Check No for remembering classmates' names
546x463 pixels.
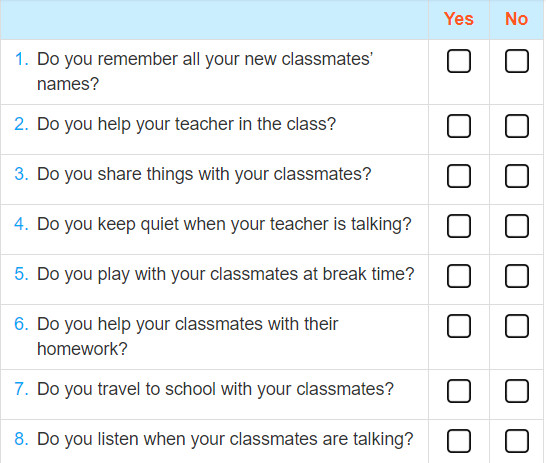coord(517,61)
